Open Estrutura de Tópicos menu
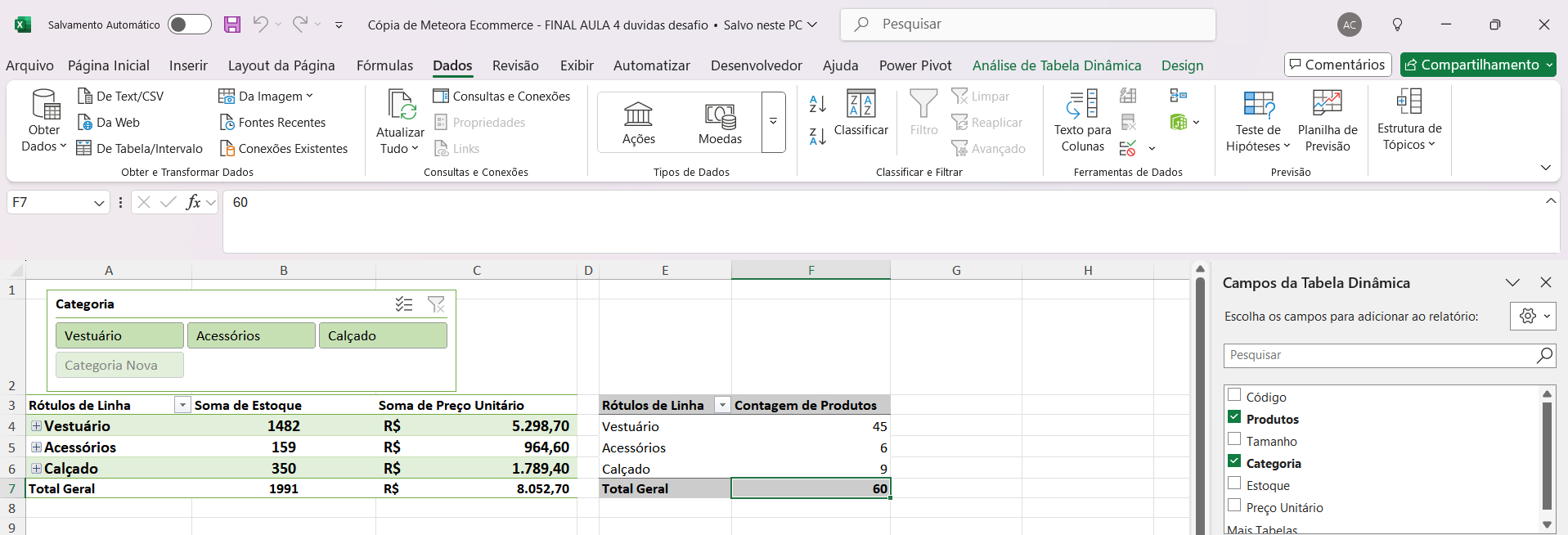This screenshot has width=1568, height=535. (1409, 120)
